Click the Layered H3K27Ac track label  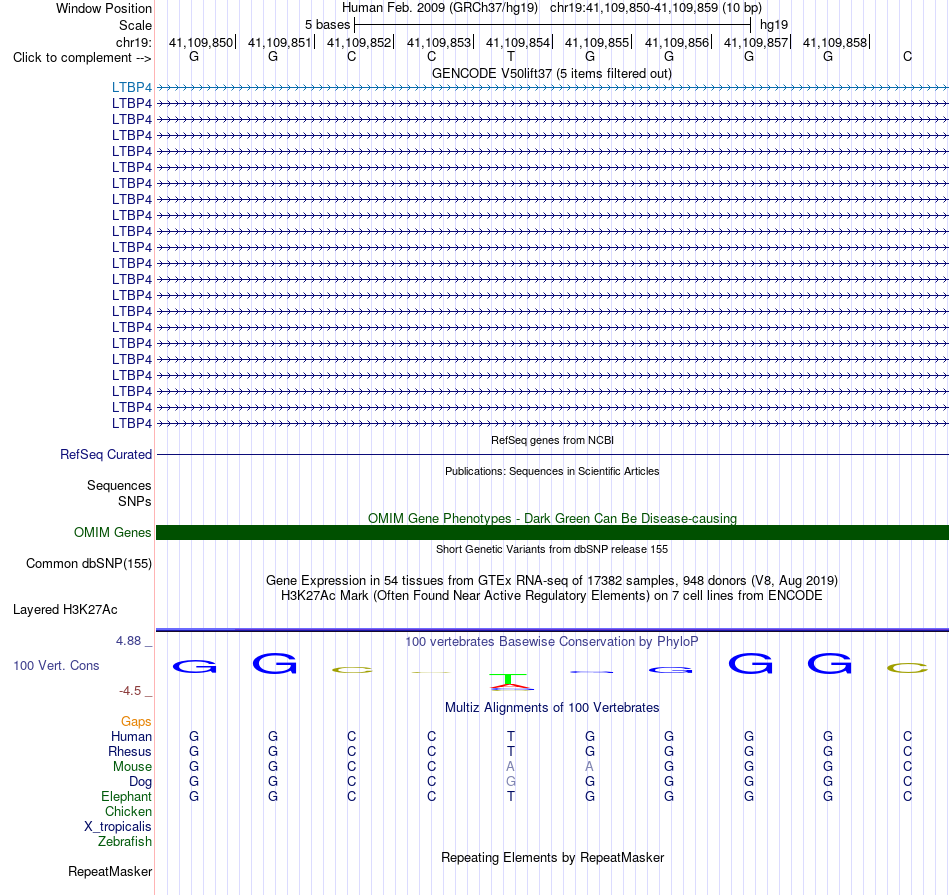pos(65,610)
